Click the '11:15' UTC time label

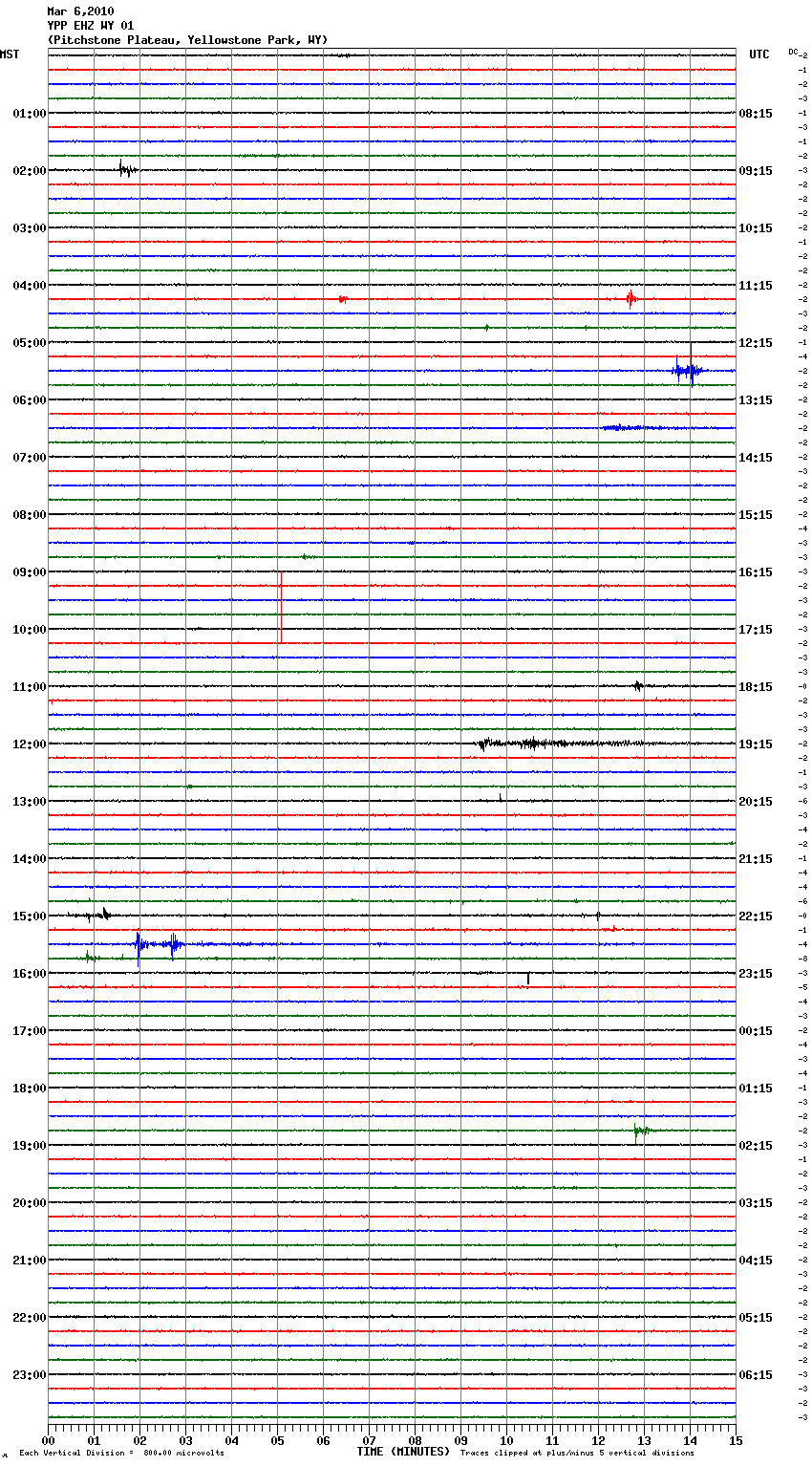(756, 286)
